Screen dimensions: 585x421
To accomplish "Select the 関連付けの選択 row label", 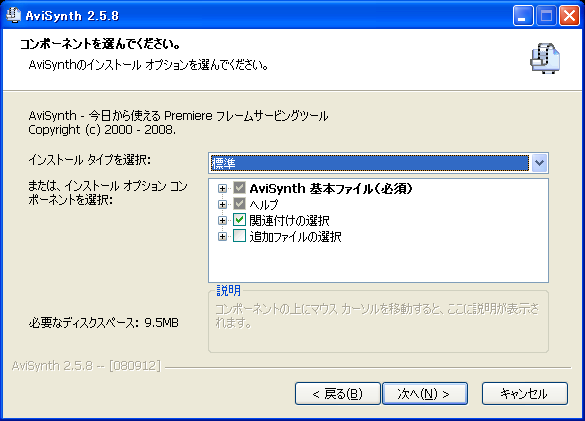I will pos(290,221).
